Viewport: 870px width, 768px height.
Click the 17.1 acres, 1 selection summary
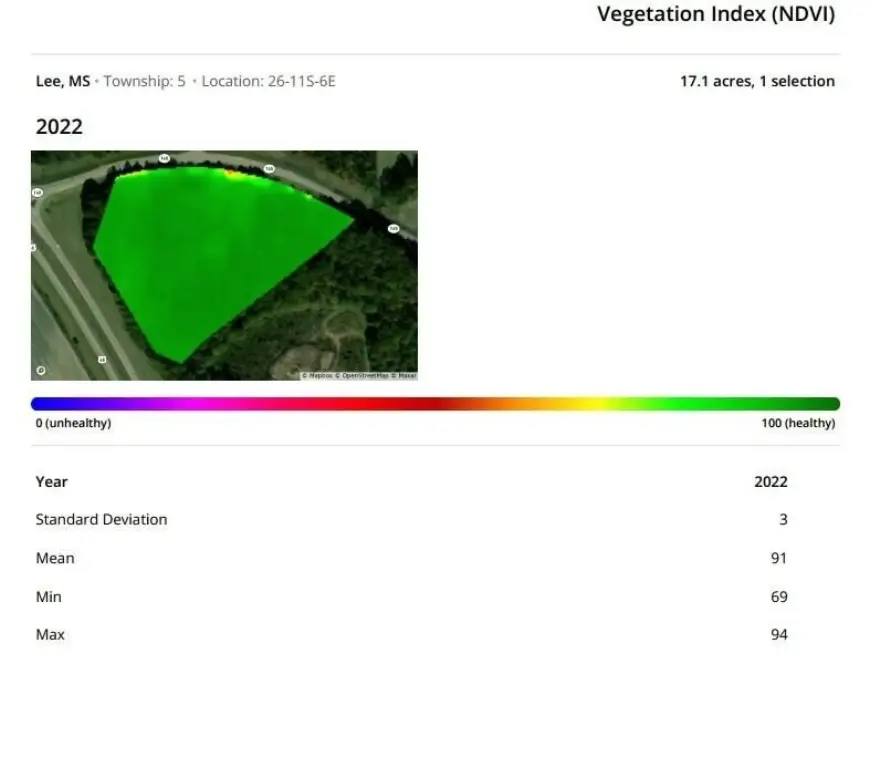[757, 81]
